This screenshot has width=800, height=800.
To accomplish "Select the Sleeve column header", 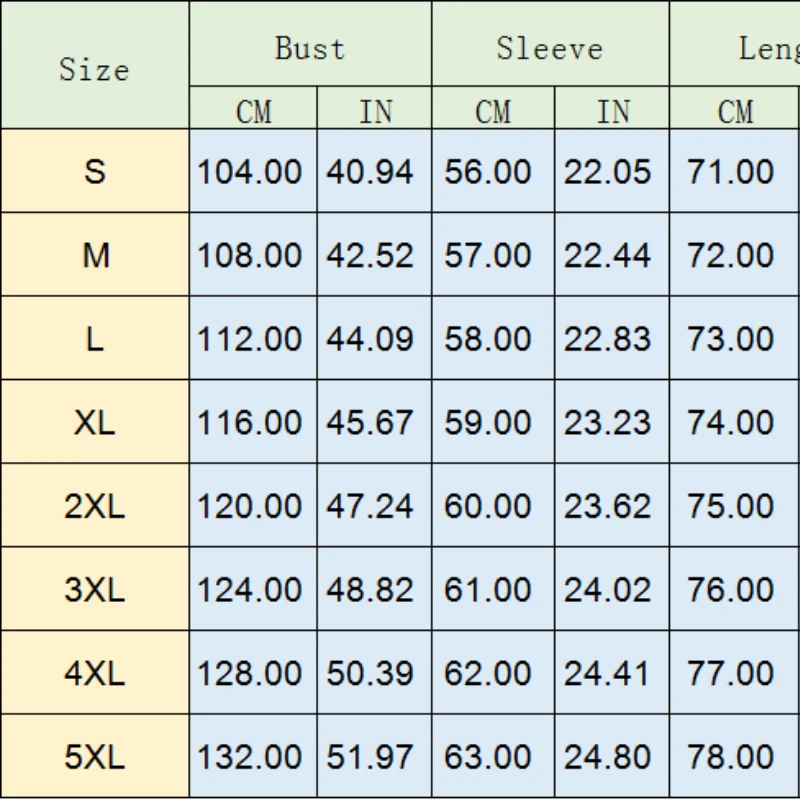I will (x=550, y=49).
